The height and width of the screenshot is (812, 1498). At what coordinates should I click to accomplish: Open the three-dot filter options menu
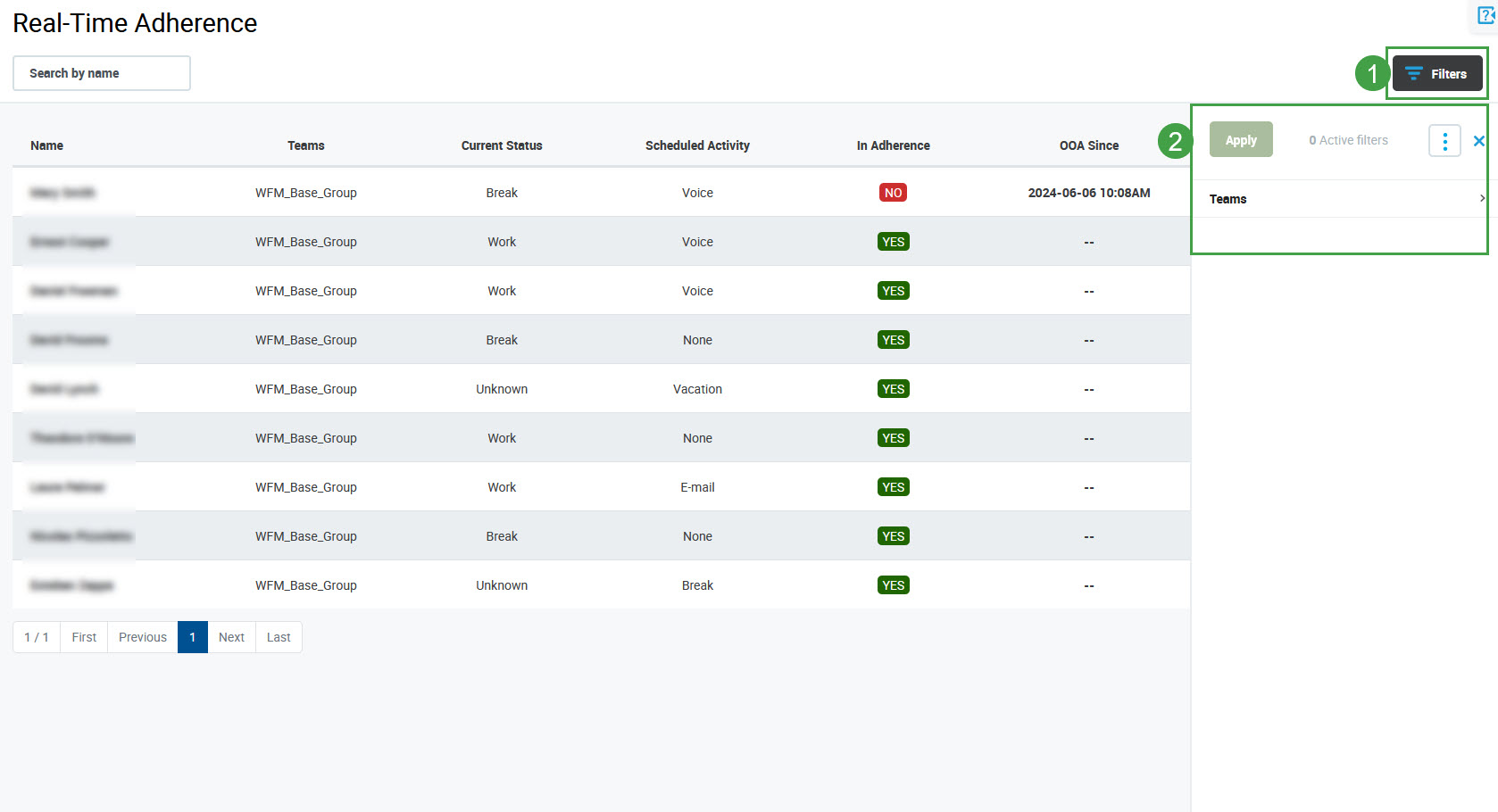[1444, 141]
